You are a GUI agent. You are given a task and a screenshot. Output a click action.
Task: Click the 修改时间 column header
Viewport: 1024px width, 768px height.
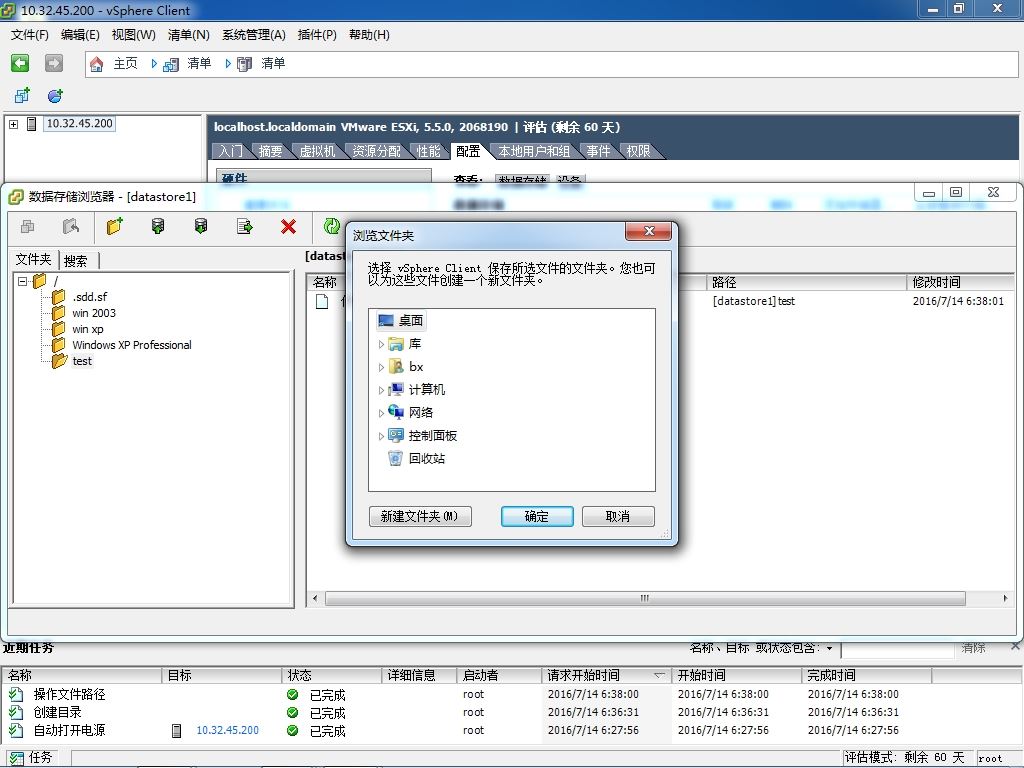[x=961, y=282]
